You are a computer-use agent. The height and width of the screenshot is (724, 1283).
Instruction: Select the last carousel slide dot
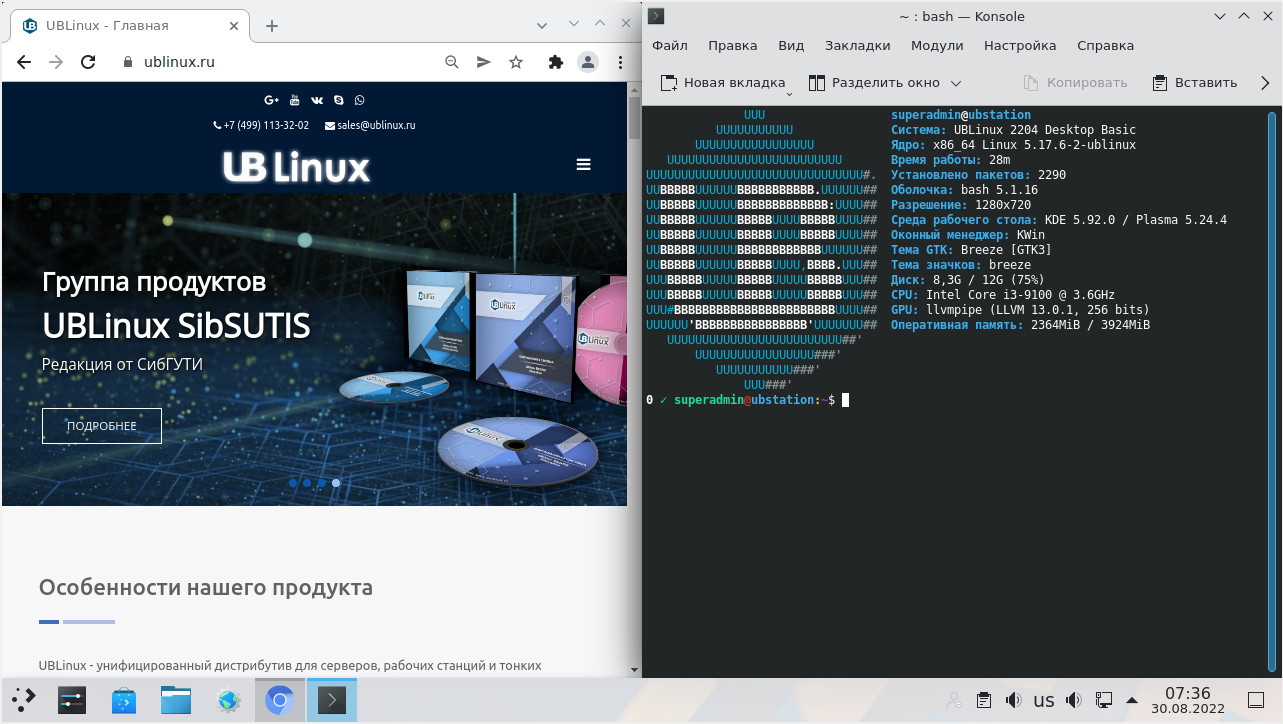tap(336, 483)
